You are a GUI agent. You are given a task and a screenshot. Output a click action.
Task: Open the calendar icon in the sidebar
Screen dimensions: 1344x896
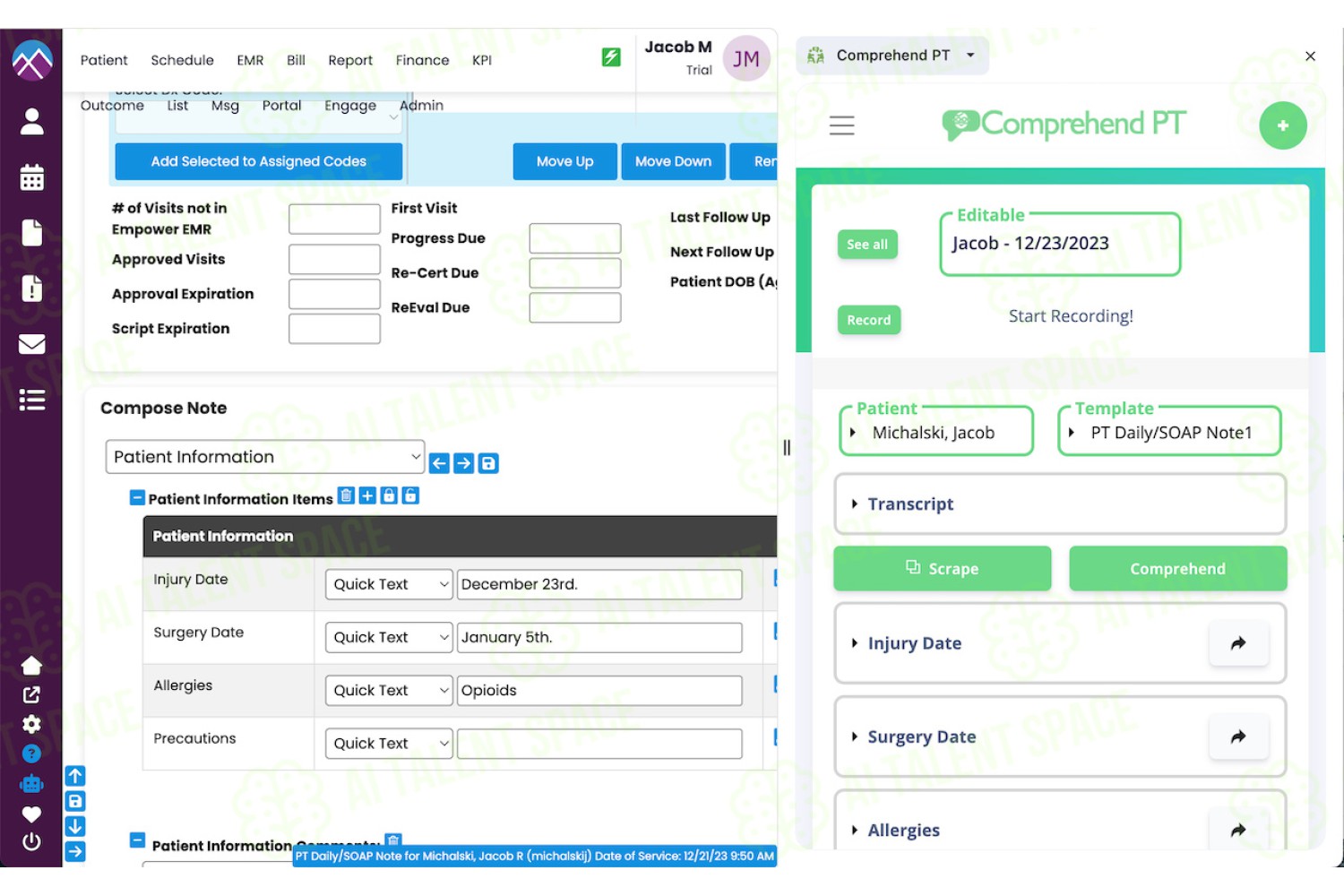[31, 177]
